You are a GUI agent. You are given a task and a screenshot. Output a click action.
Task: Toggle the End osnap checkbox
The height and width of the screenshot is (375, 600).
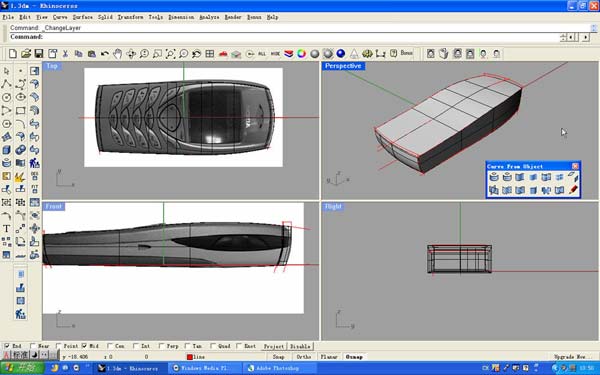[x=7, y=346]
